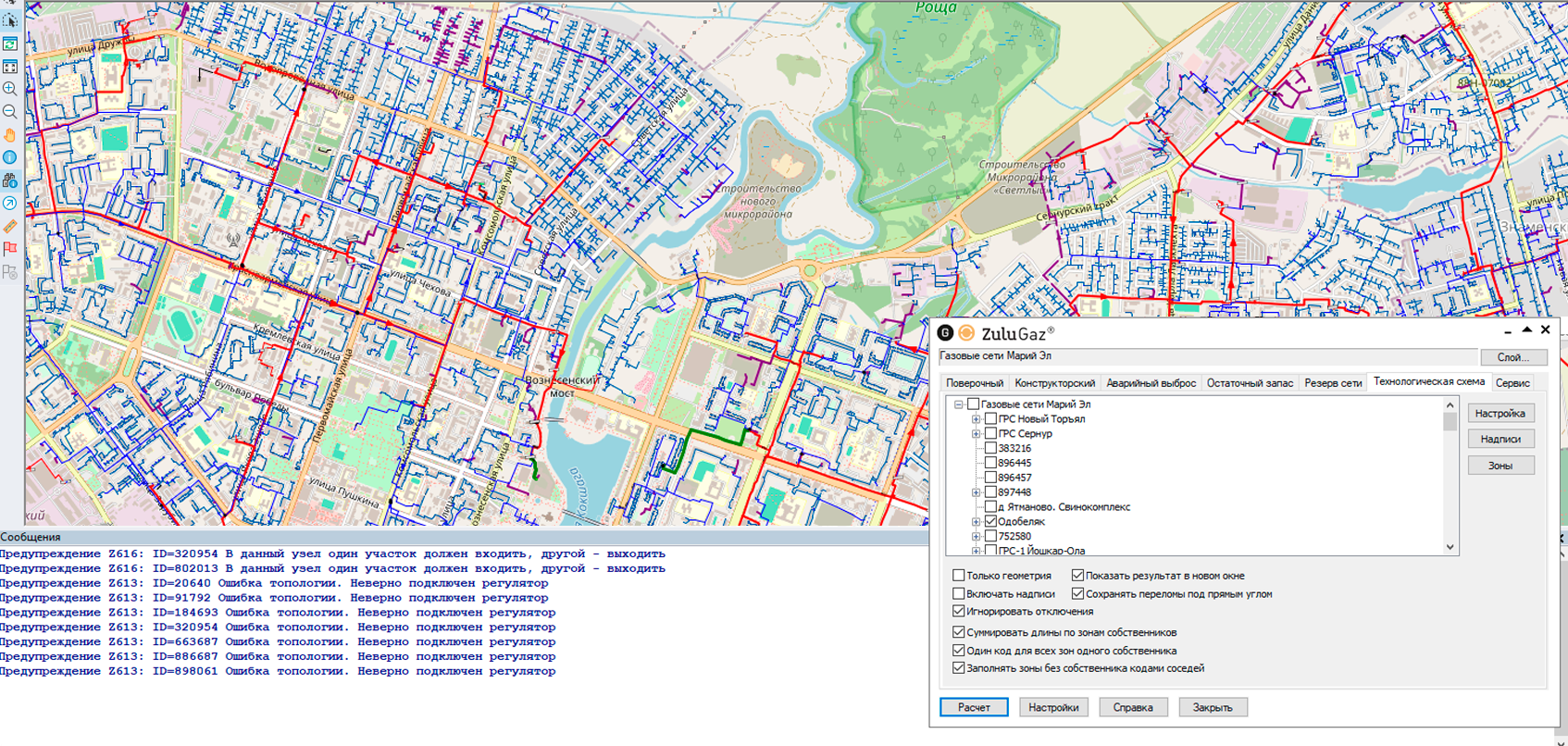Uncheck the Одобеляк tree checkbox

point(990,522)
